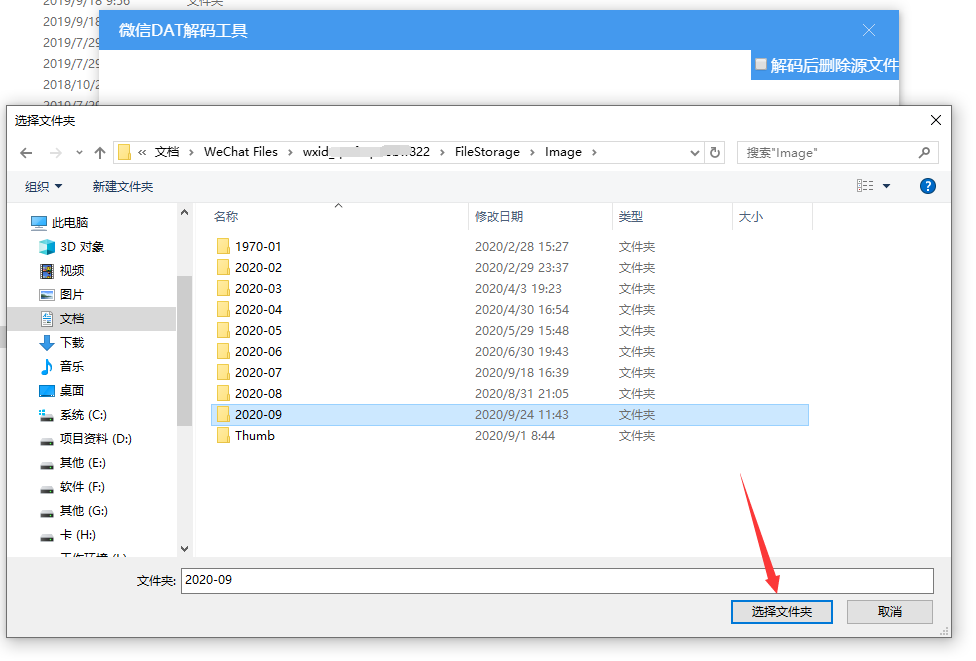Open the blue Help question mark
Screen dimensions: 976x661
point(927,186)
